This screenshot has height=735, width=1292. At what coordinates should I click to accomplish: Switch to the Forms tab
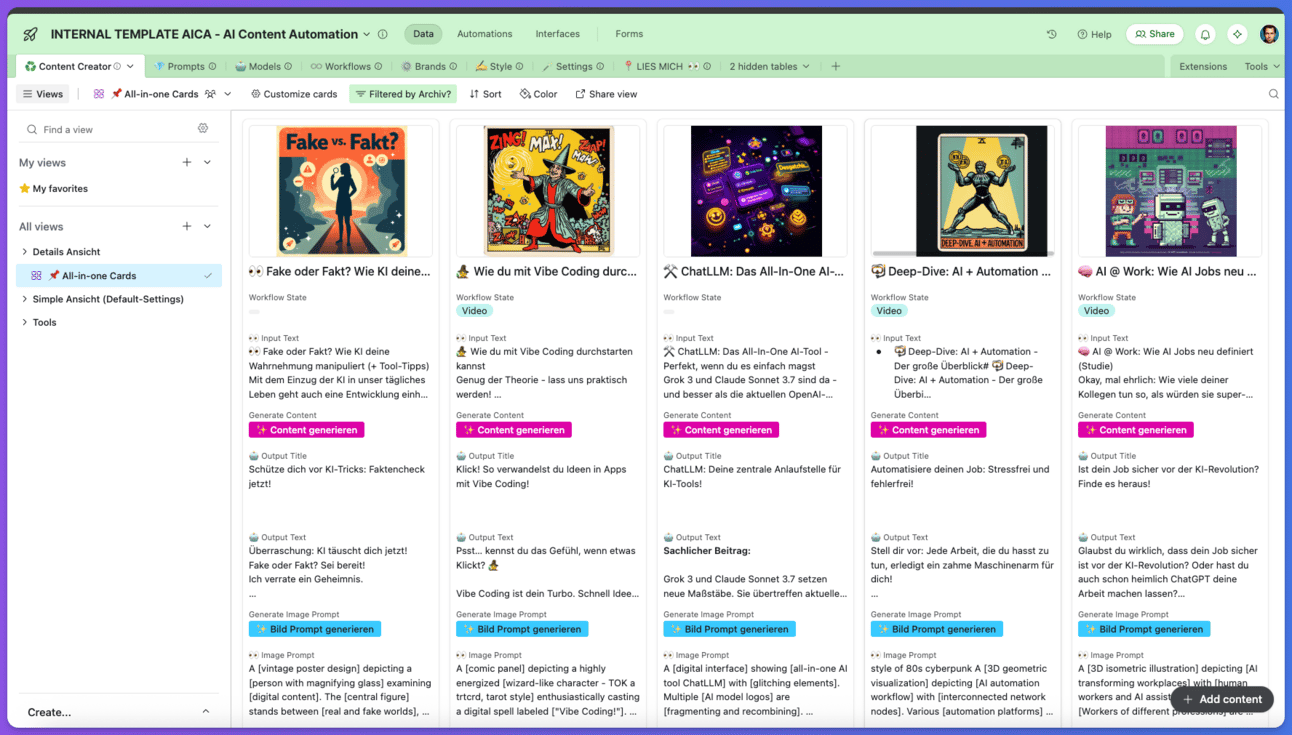point(629,34)
